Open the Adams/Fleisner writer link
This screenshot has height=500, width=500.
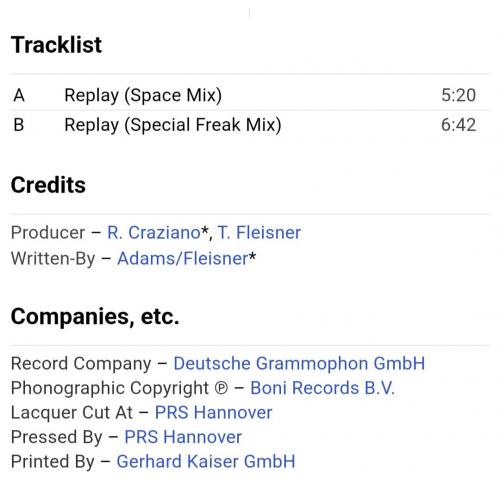(x=183, y=258)
